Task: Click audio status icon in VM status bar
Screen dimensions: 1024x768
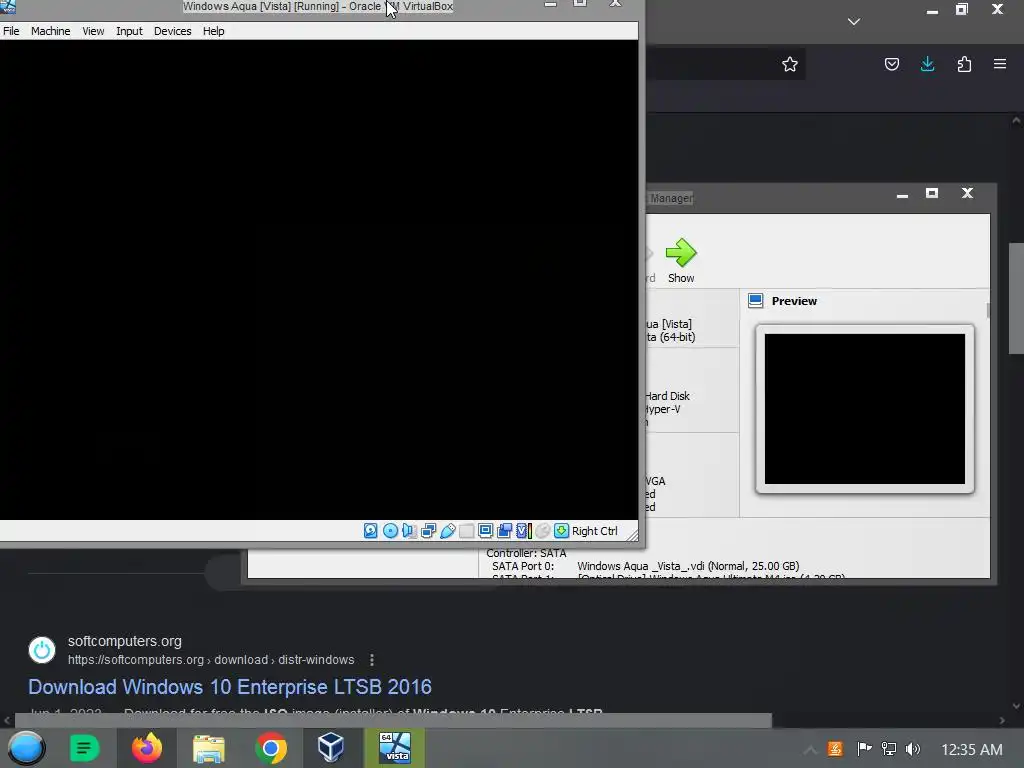Action: (x=409, y=531)
